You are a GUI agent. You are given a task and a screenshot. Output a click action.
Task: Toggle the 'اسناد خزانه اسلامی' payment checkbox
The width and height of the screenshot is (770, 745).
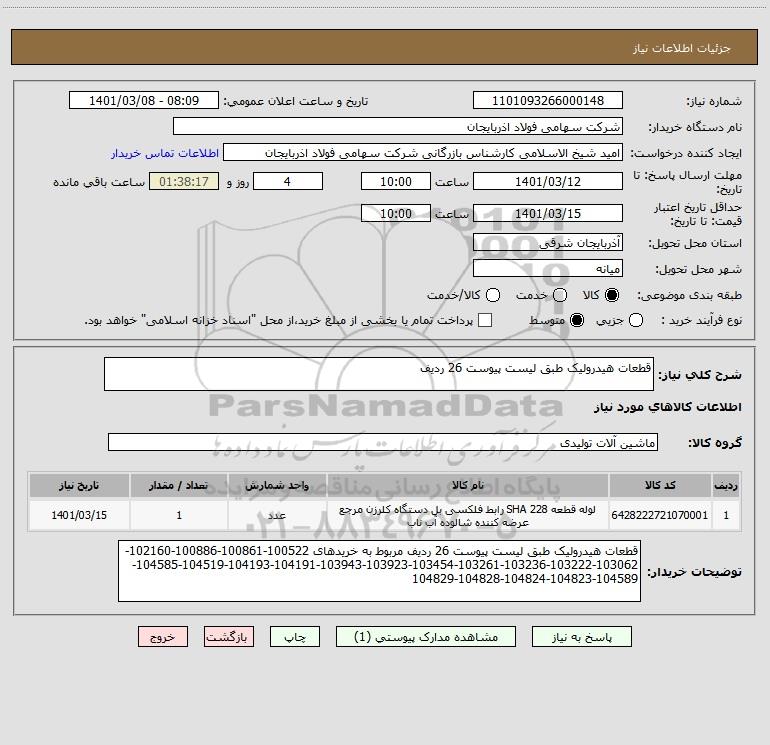485,320
